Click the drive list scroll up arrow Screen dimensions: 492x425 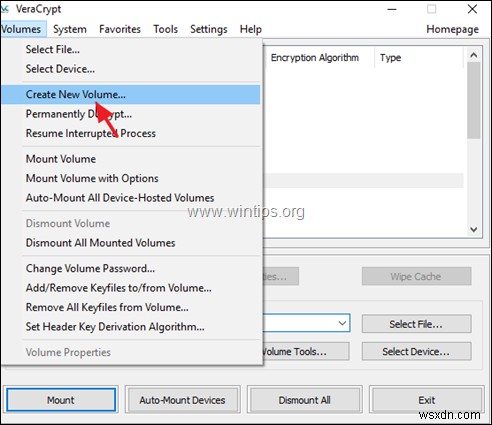[x=474, y=55]
